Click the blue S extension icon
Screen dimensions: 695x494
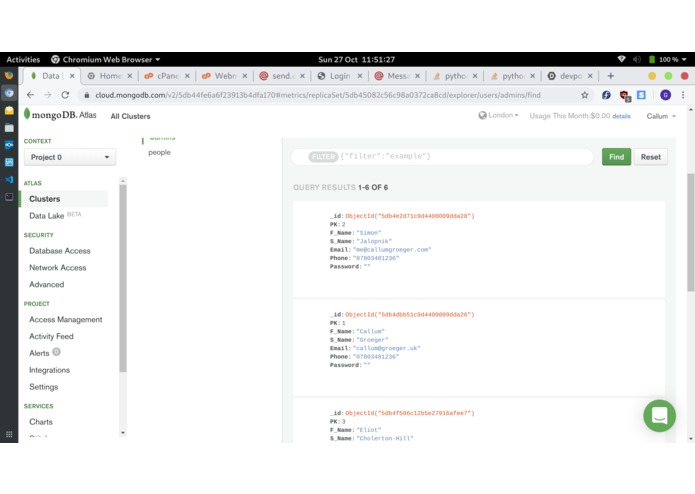point(641,95)
